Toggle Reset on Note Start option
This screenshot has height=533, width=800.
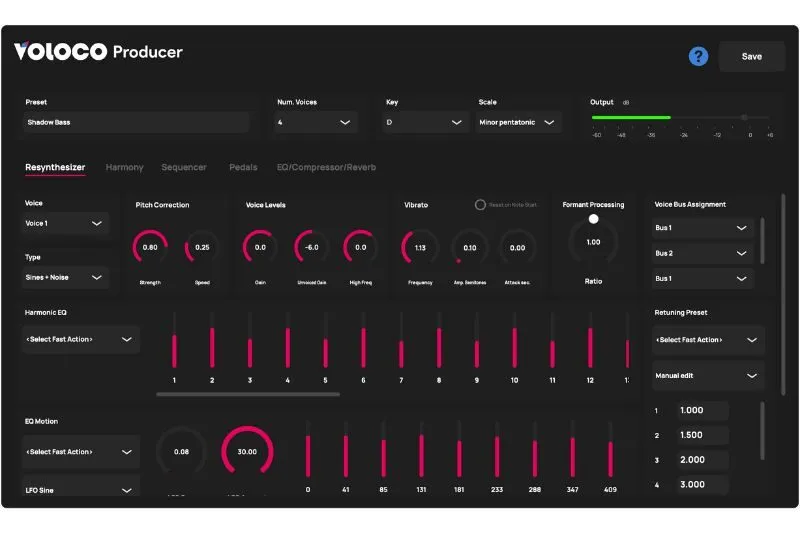coord(480,205)
